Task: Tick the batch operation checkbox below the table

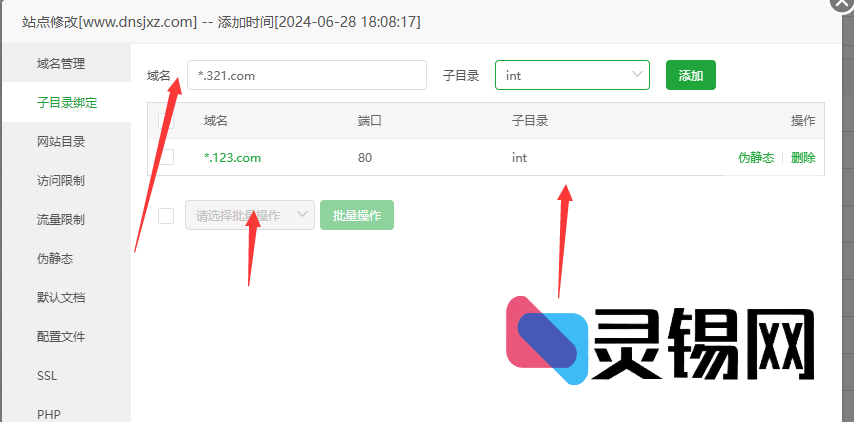Action: point(166,216)
